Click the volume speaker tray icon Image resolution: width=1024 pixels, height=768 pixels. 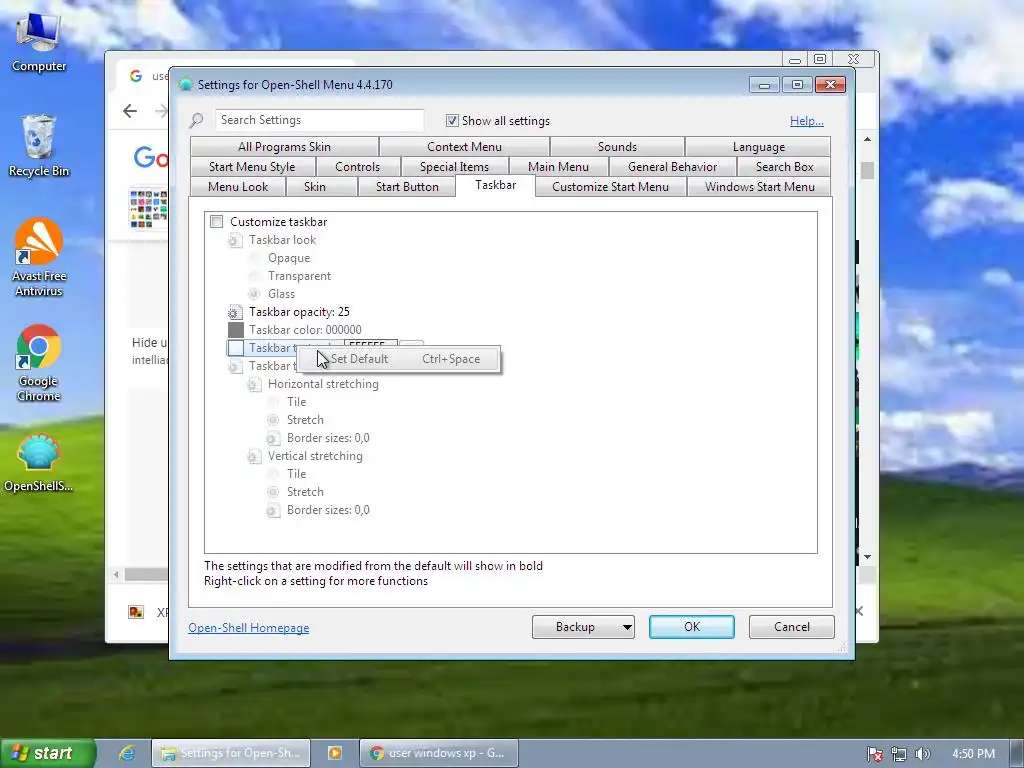922,754
